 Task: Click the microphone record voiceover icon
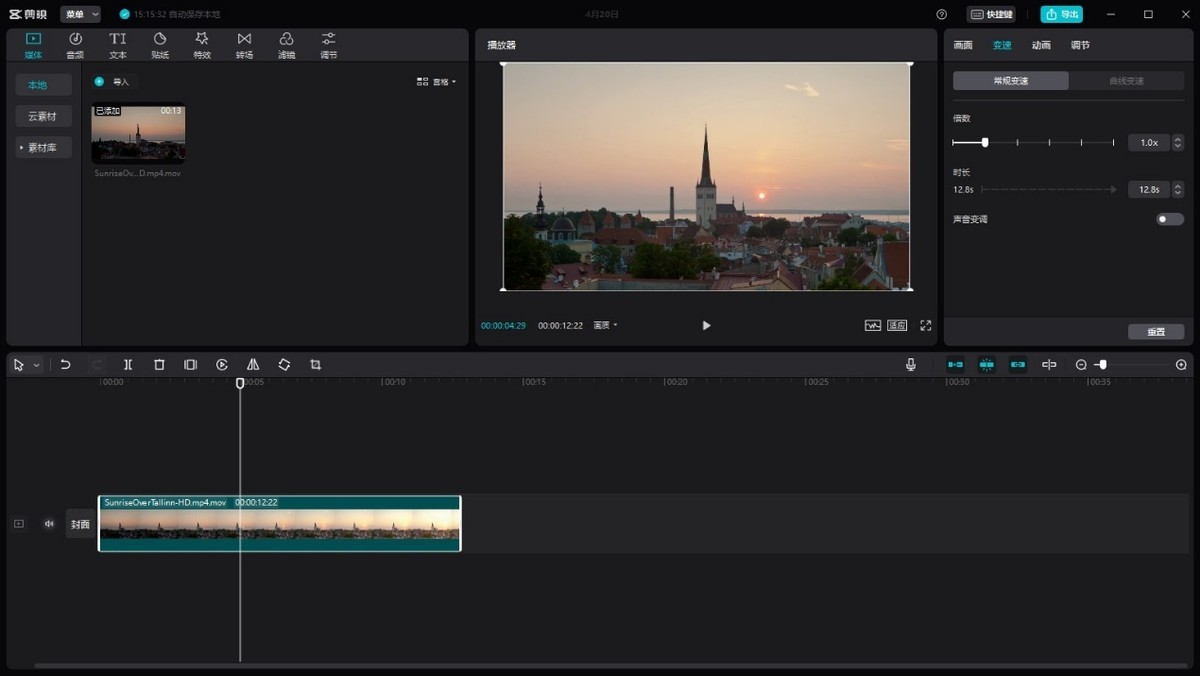tap(910, 365)
